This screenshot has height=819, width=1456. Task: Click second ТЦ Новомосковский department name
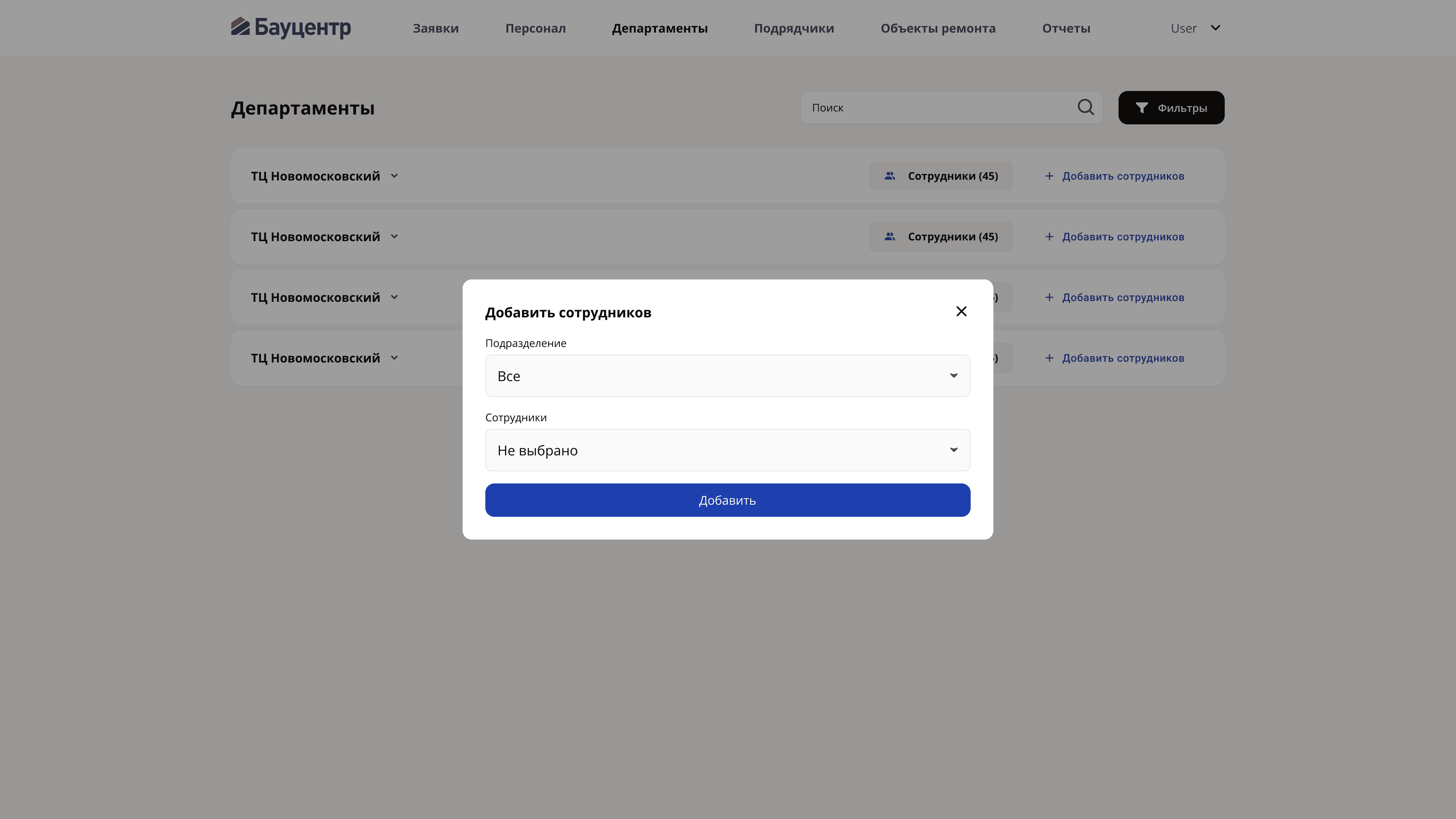pyautogui.click(x=315, y=237)
